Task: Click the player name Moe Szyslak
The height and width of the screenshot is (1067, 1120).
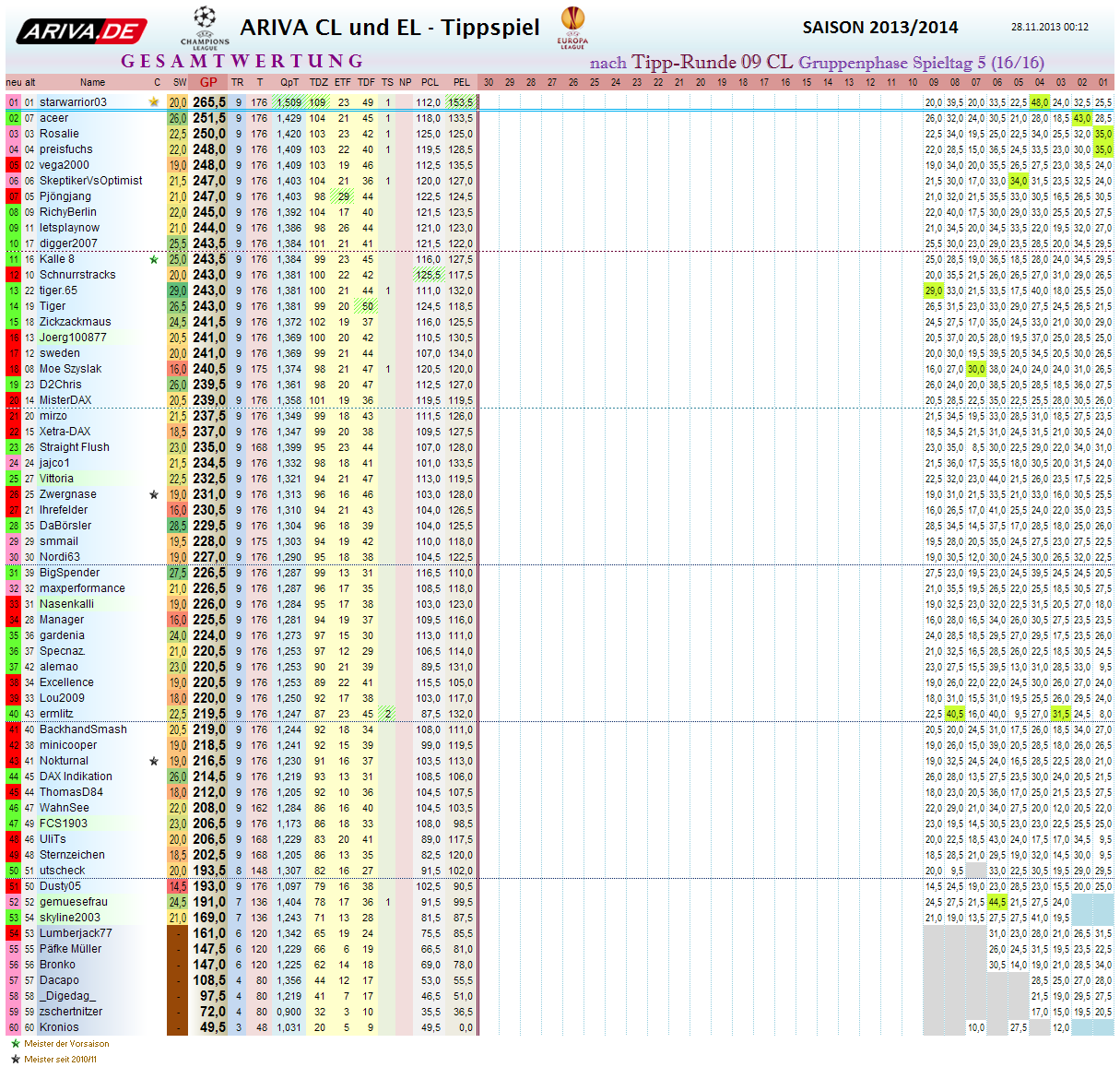Action: pyautogui.click(x=70, y=369)
